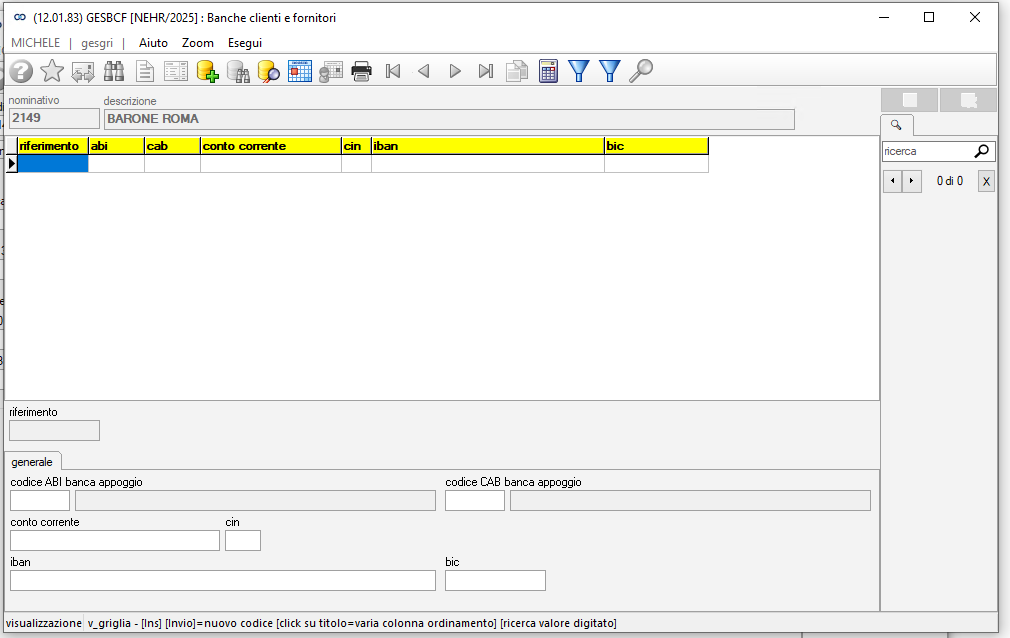Screen dimensions: 1010x638
Task: Sort by the iban column header
Action: click(488, 146)
